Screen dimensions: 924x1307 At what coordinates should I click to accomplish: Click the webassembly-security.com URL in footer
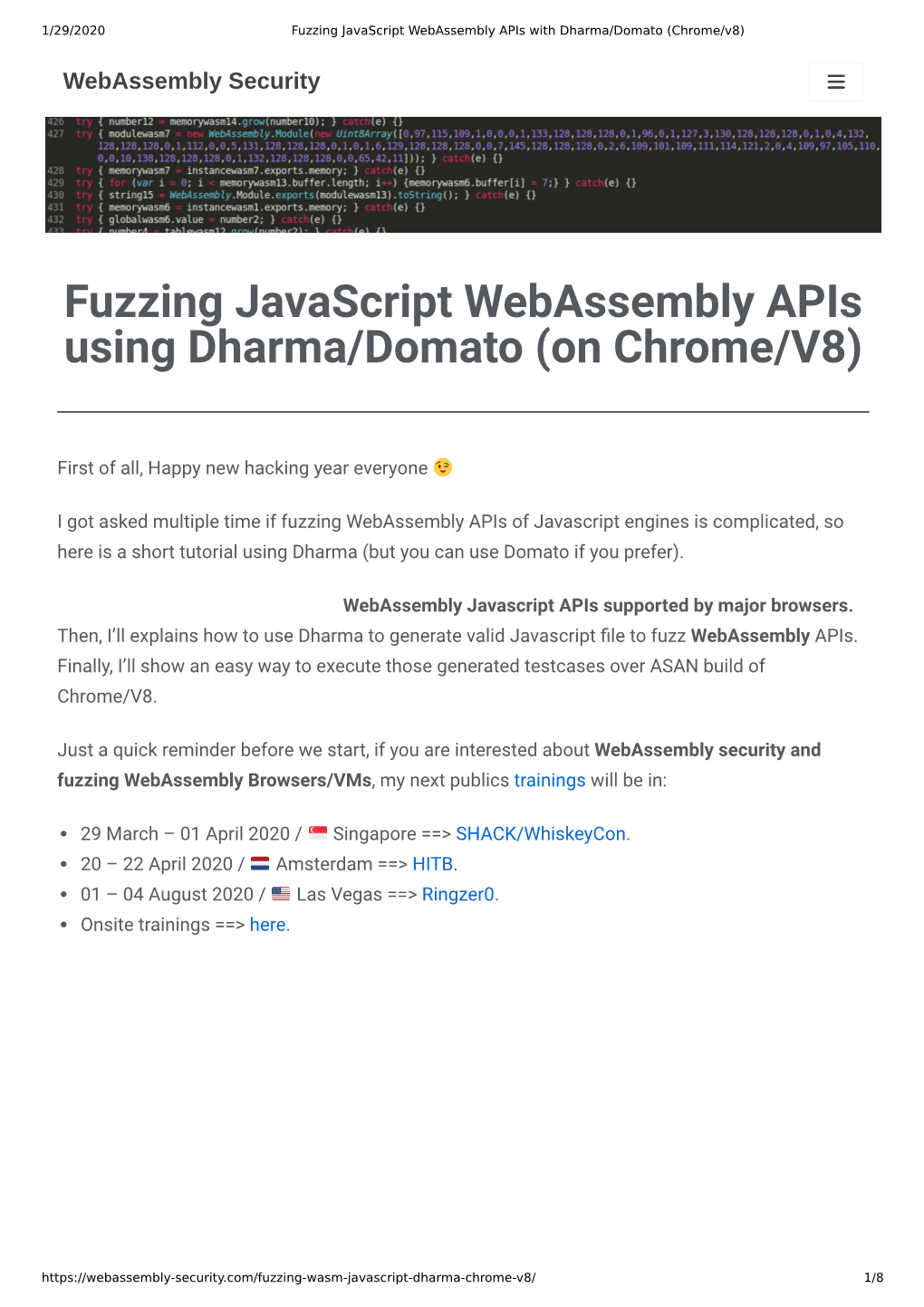pyautogui.click(x=288, y=1277)
